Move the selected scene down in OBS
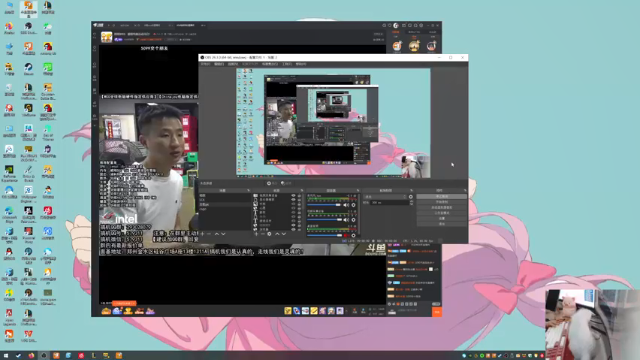 tap(223, 234)
